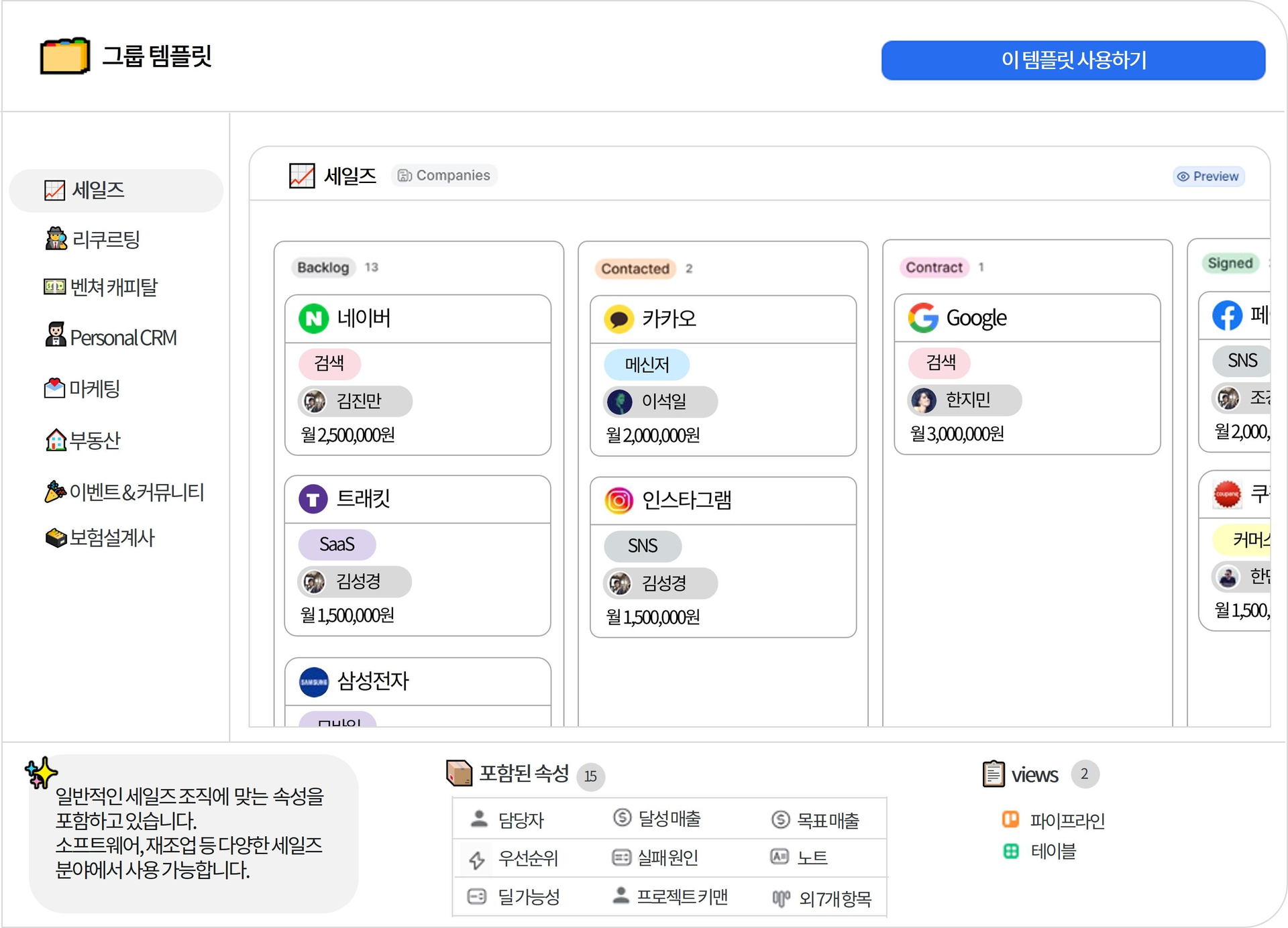Open the 네이버 card title
Screen dimensions: 1288x928
(x=364, y=318)
